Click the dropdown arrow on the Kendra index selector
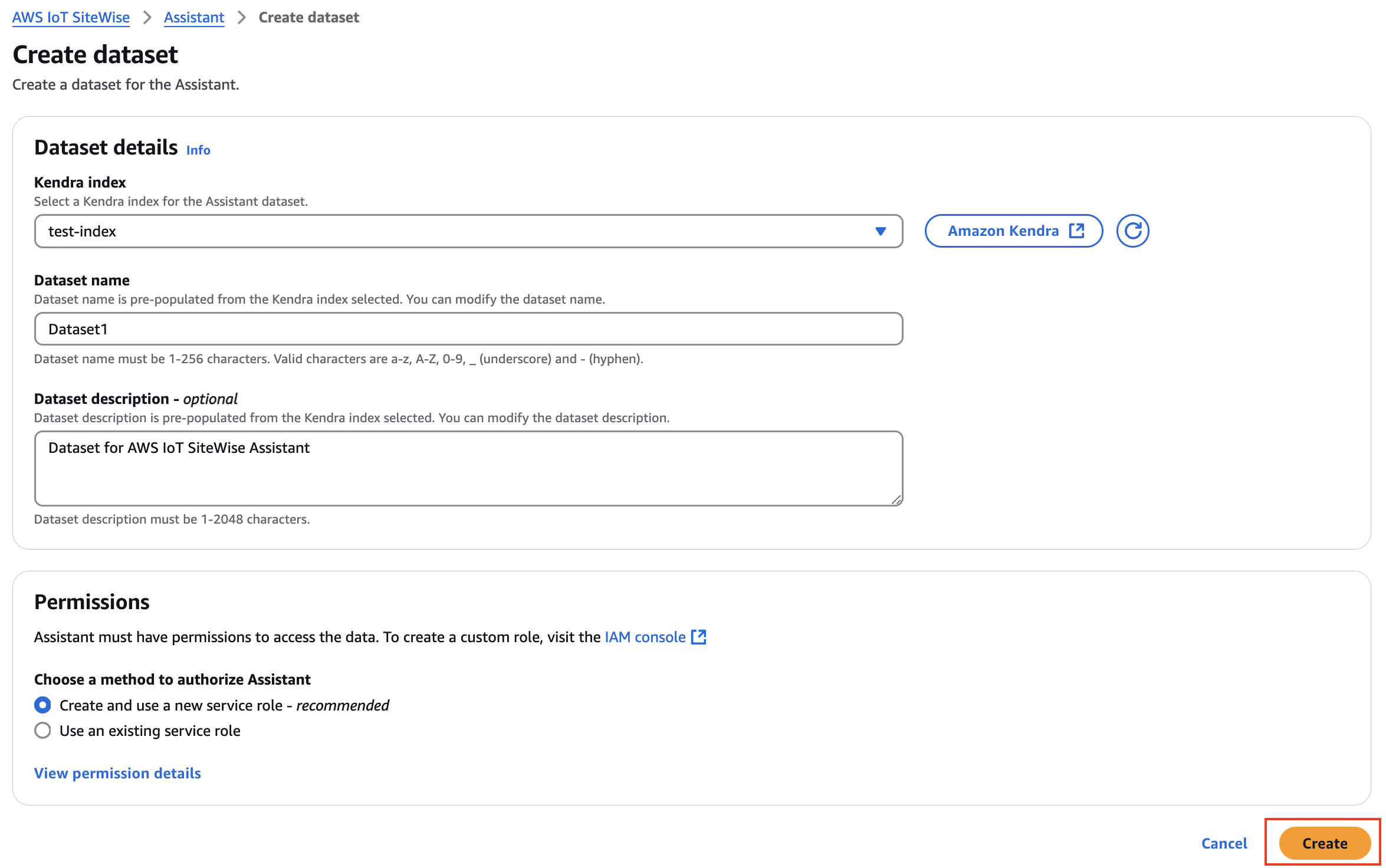 [x=880, y=231]
